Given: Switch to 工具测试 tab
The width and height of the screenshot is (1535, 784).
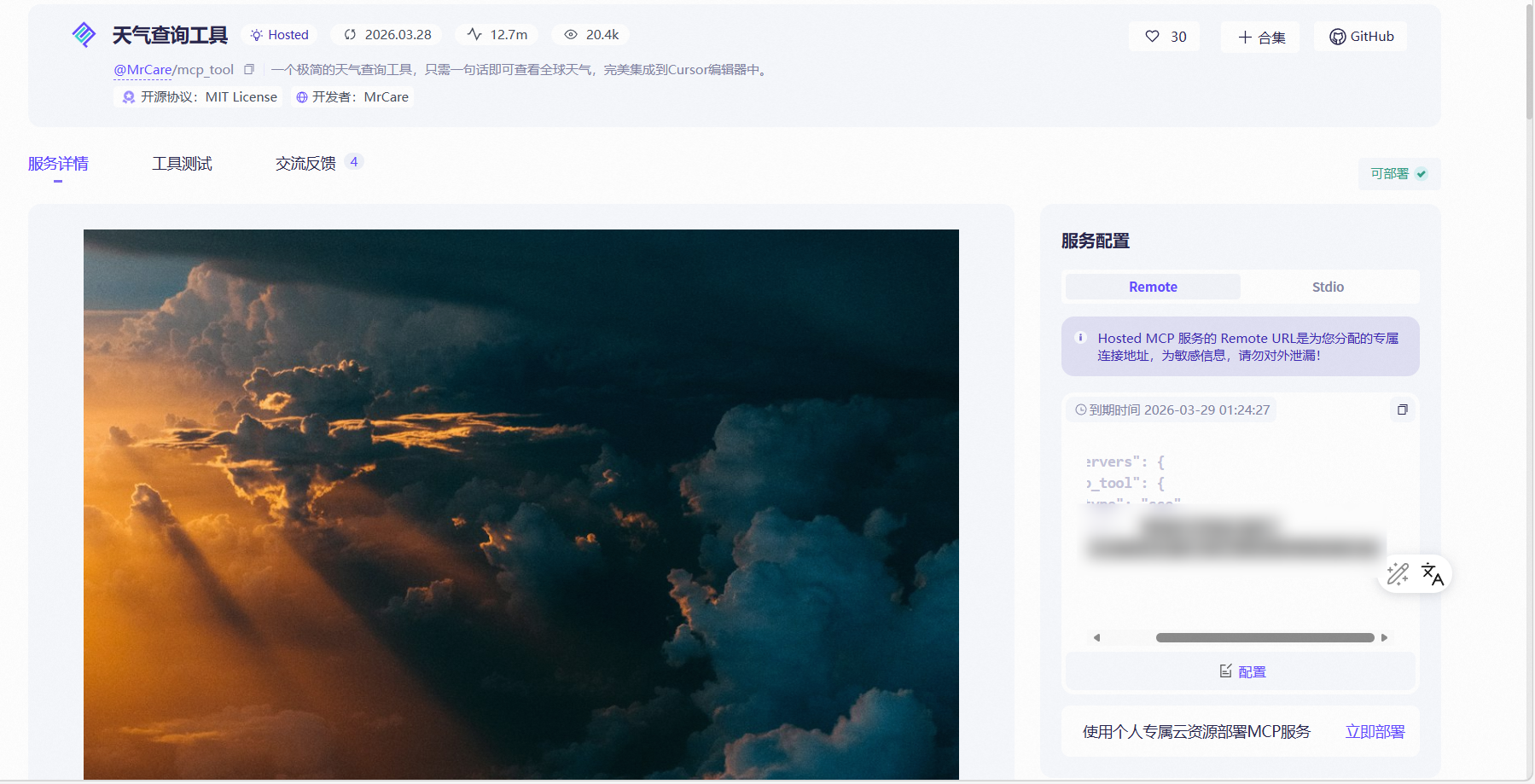Looking at the screenshot, I should 182,163.
